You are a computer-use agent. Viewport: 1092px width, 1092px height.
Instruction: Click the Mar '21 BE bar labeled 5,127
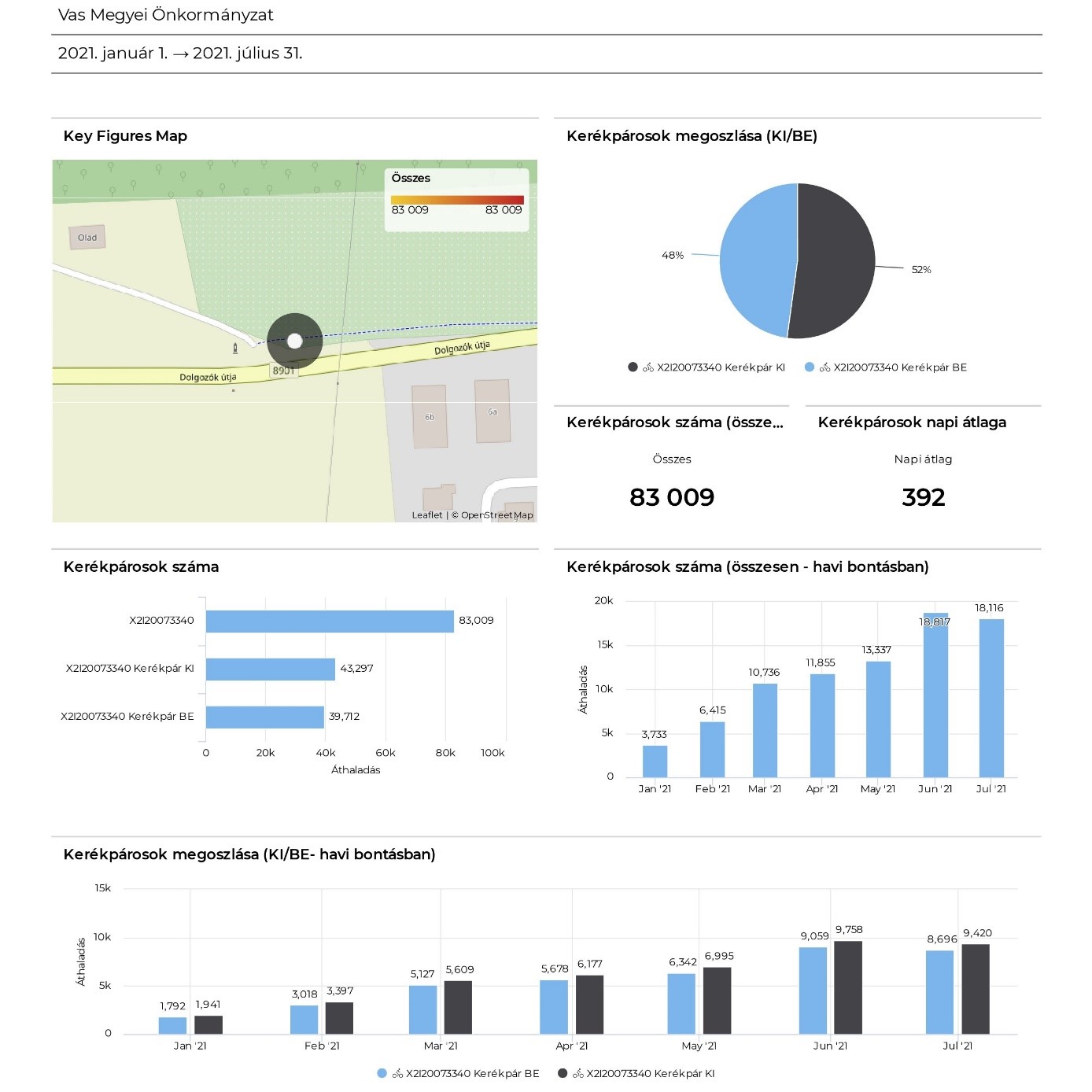(422, 1009)
